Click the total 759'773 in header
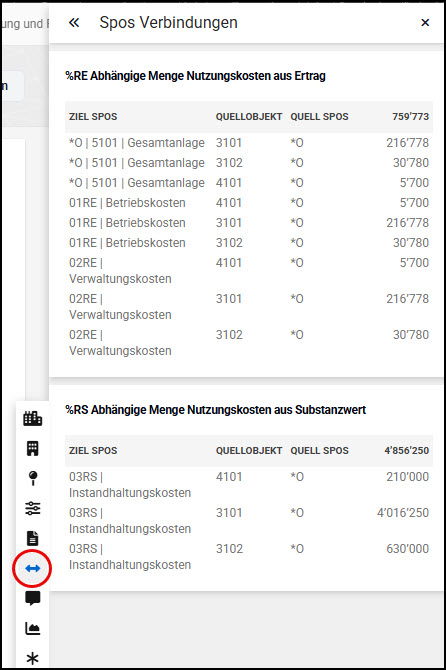This screenshot has height=670, width=446. pyautogui.click(x=411, y=117)
